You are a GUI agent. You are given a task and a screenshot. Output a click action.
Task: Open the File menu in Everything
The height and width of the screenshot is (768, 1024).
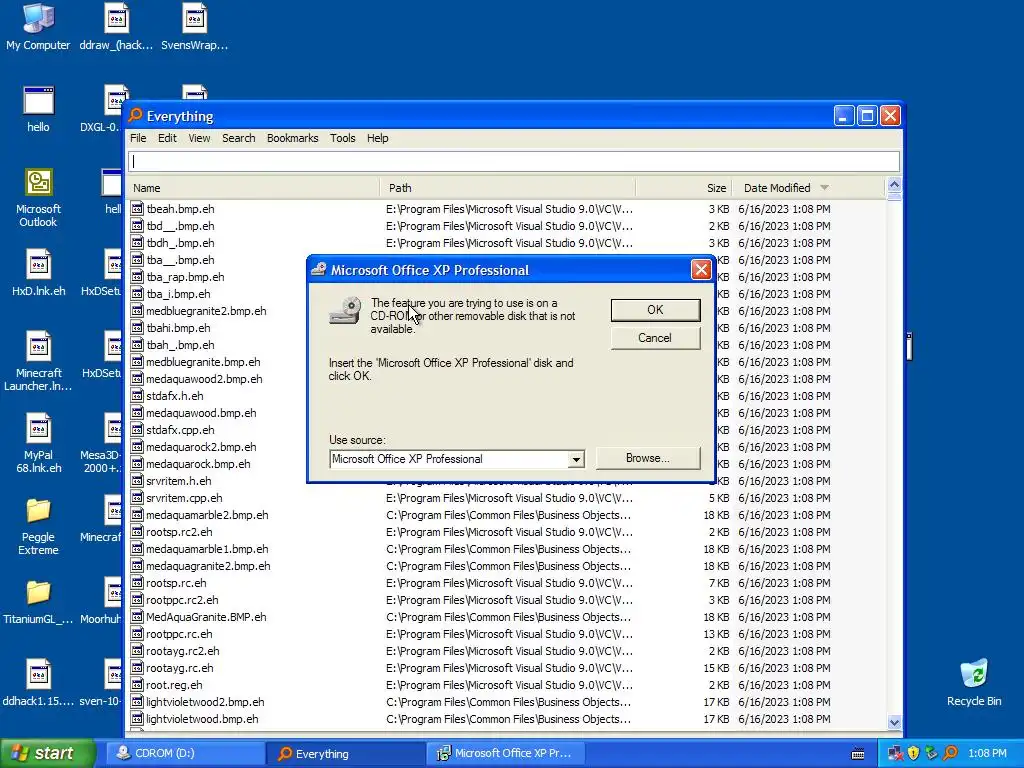(x=138, y=138)
